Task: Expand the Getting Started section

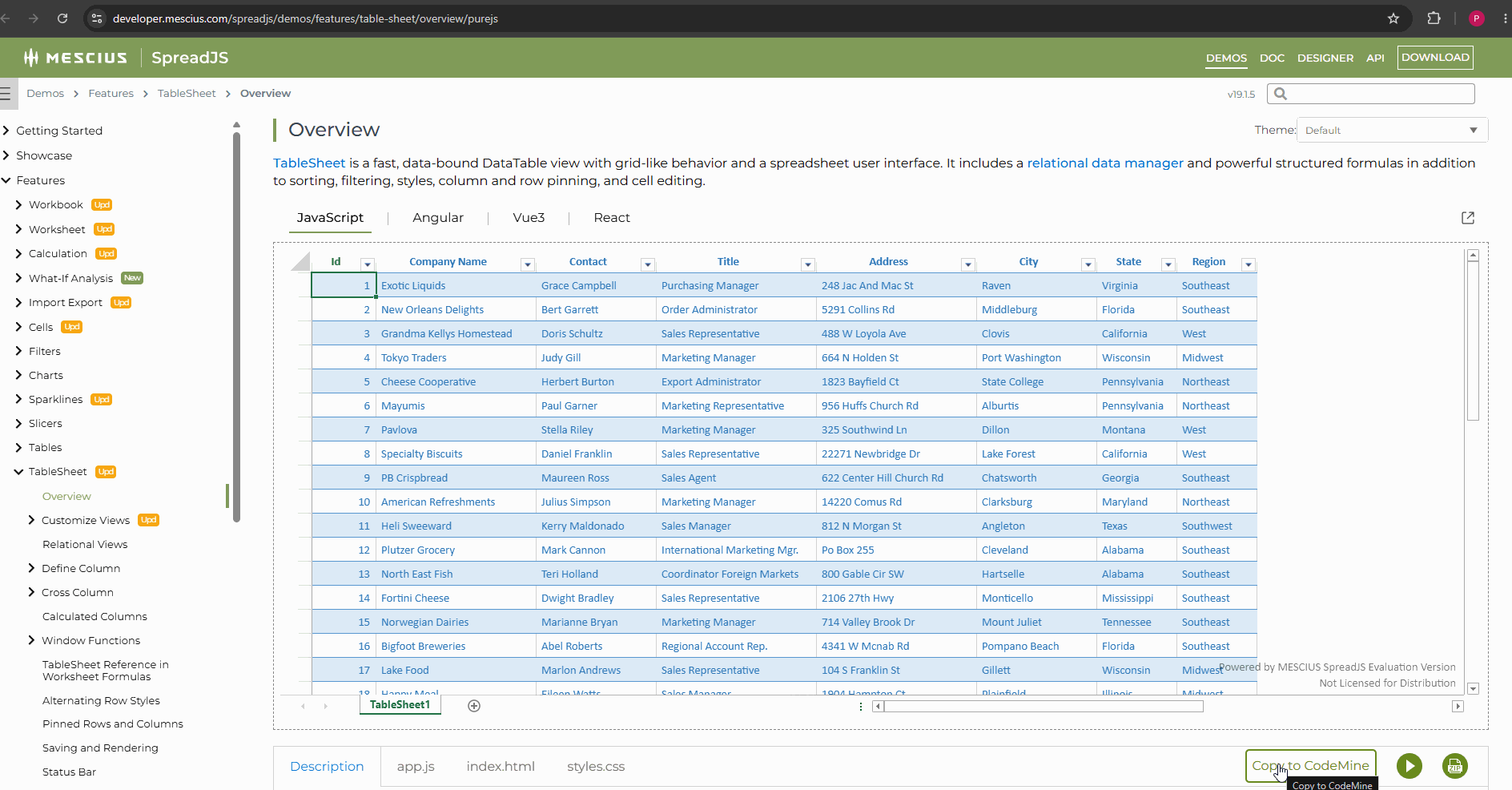Action: point(6,131)
